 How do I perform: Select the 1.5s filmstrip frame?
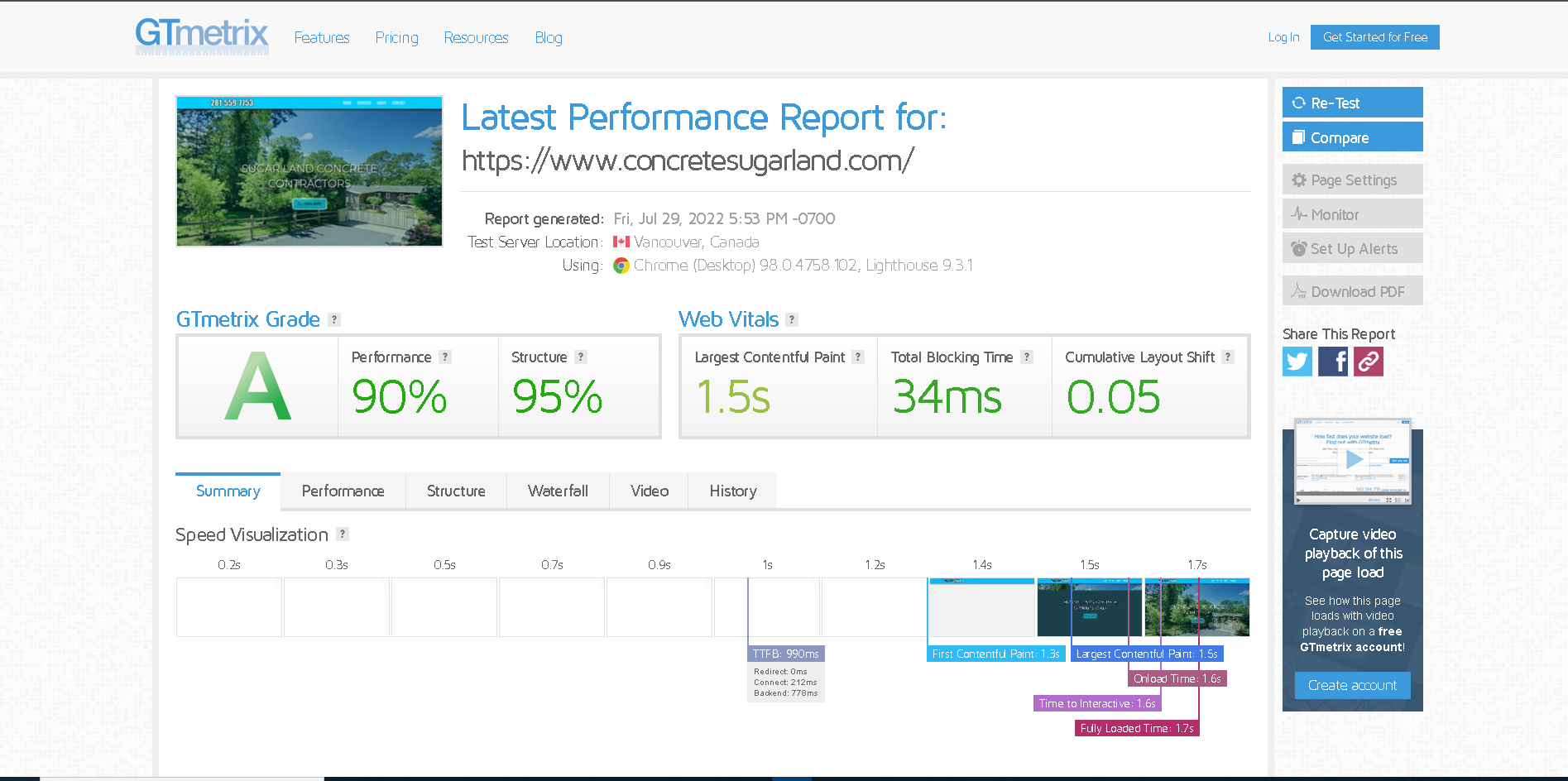tap(1090, 607)
